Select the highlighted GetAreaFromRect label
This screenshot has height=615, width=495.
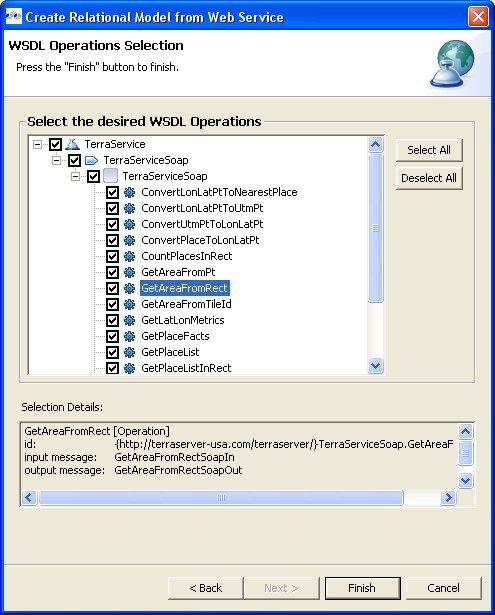click(184, 288)
